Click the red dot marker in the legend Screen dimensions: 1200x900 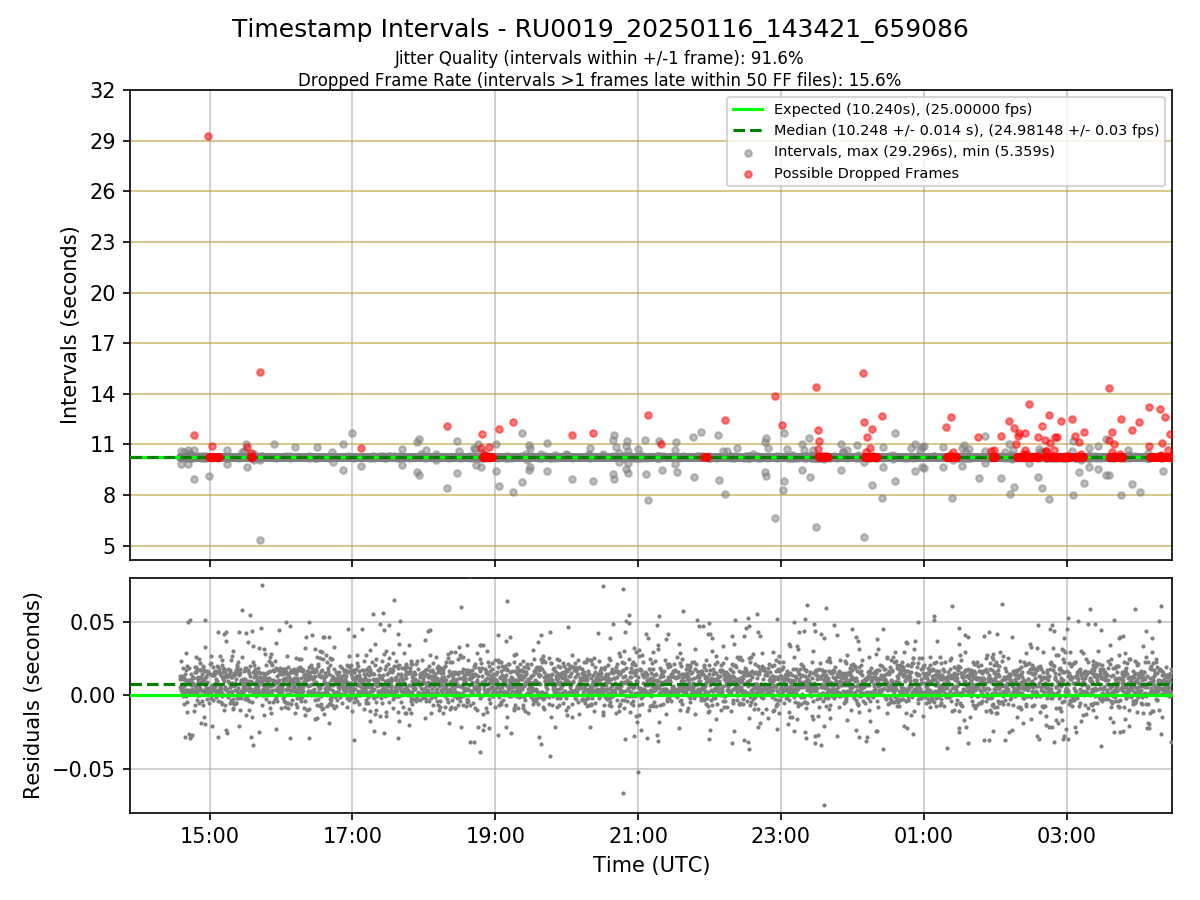click(x=749, y=173)
